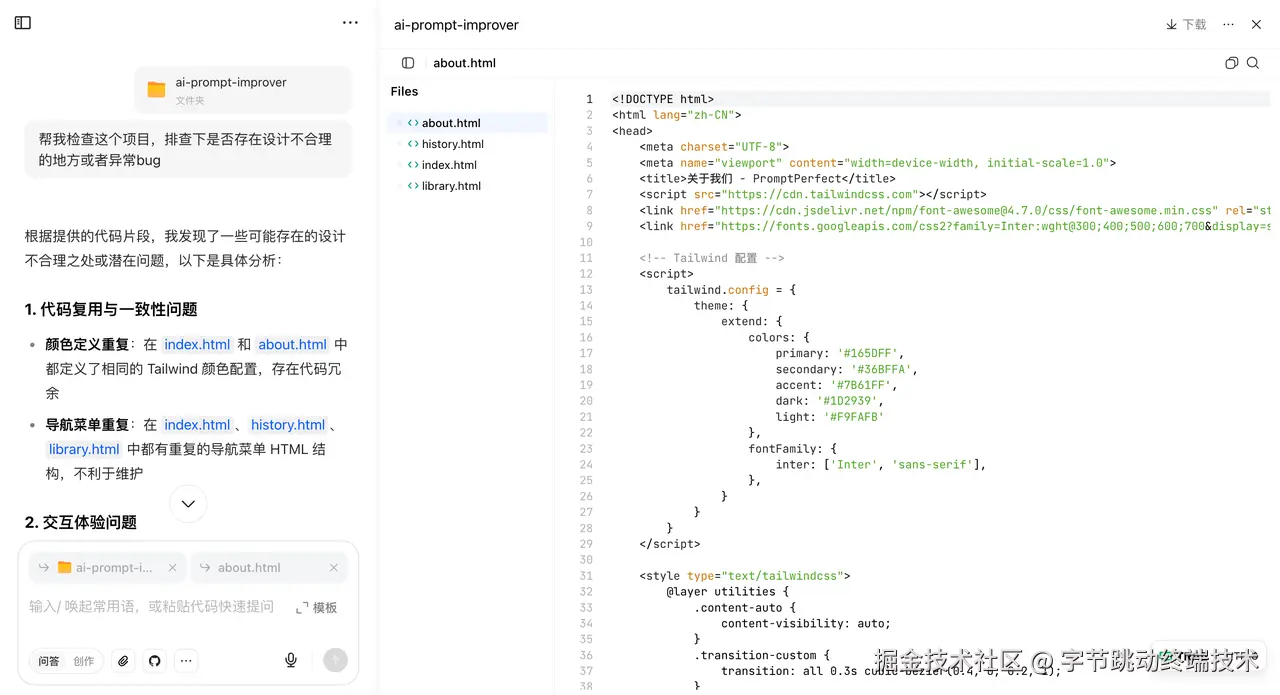Focus the chat prompt input field
Viewport: 1280px width, 695px height.
pos(150,607)
